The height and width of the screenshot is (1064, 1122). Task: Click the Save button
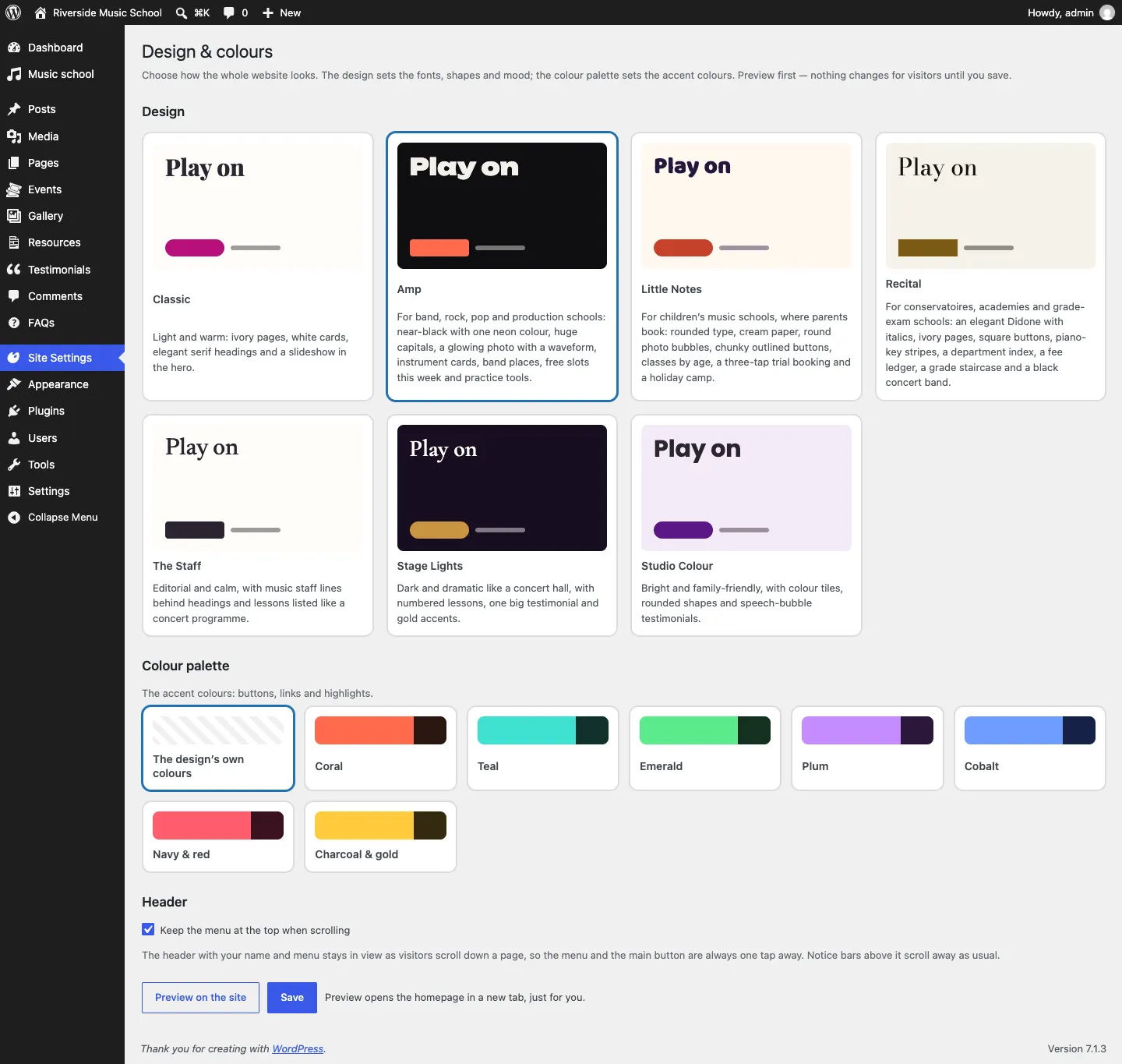coord(292,998)
